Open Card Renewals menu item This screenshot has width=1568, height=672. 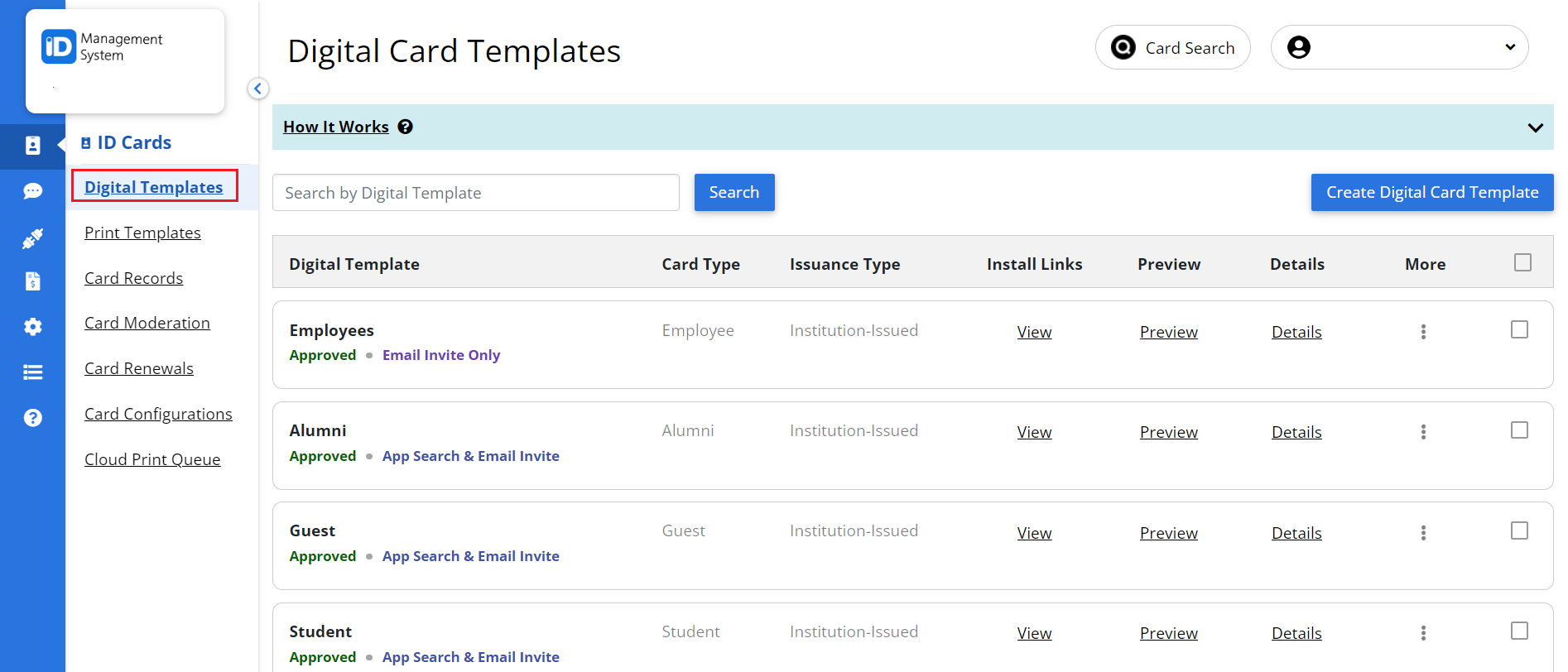click(139, 368)
